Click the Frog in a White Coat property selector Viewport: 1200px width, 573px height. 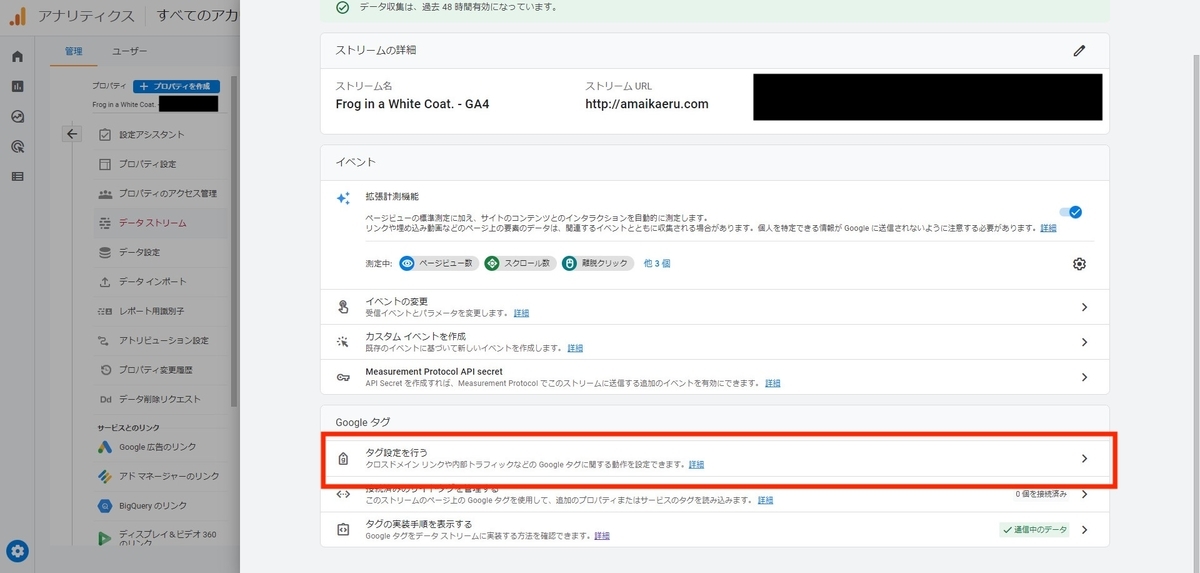point(155,104)
